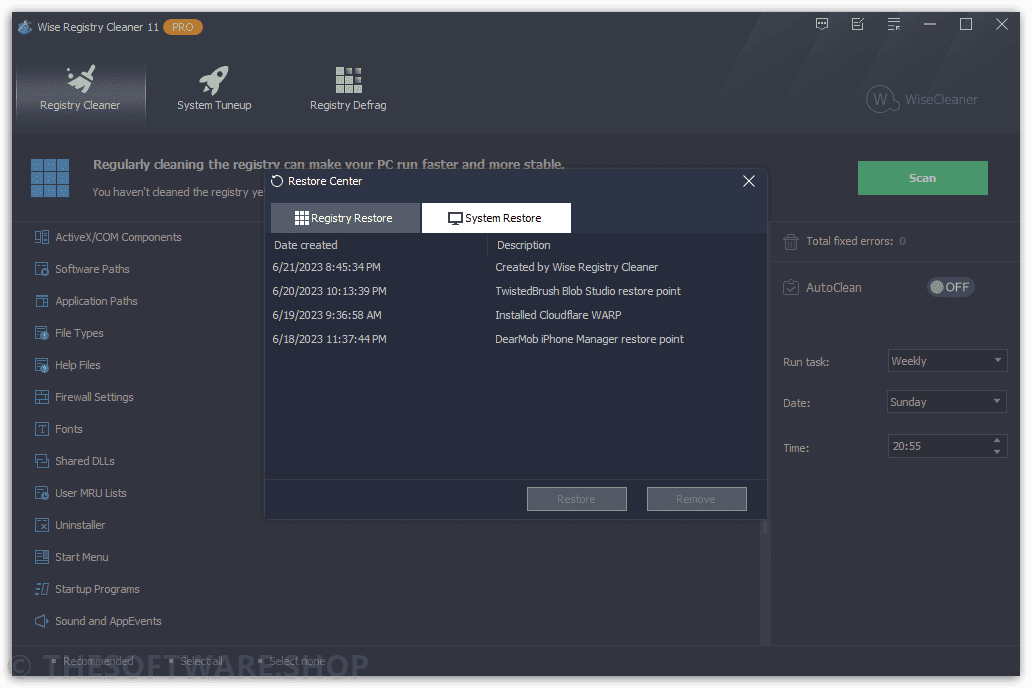1032x688 pixels.
Task: Select the 6/19/2023 9:36:58 AM restore point
Action: point(515,315)
